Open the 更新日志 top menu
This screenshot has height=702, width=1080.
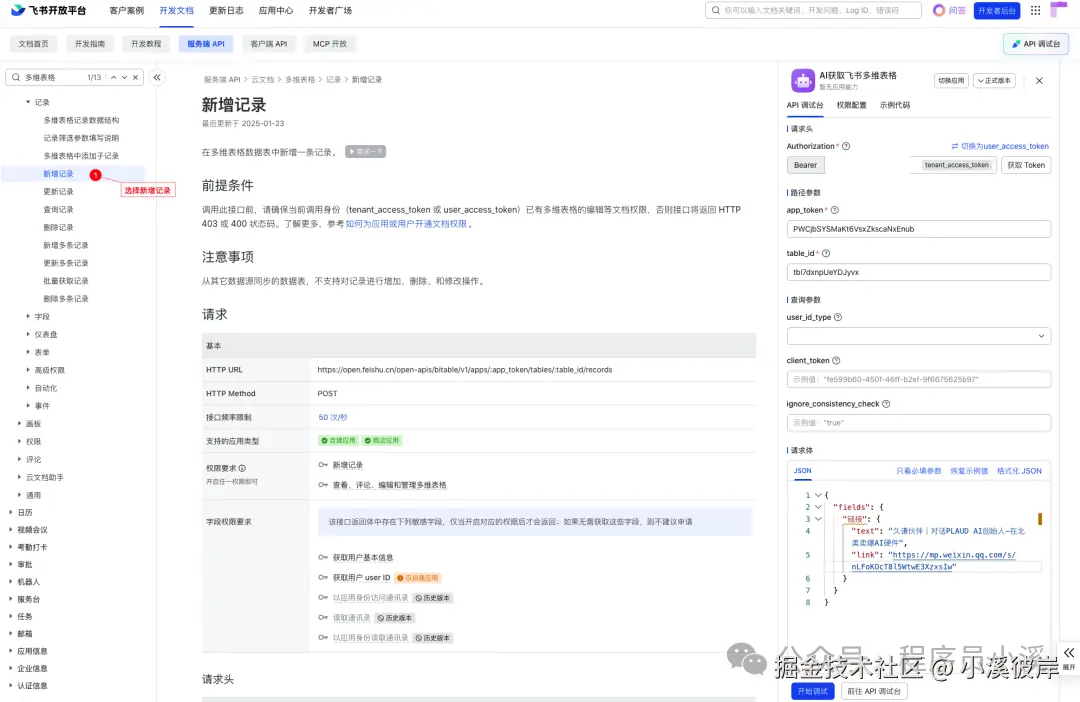tap(226, 10)
